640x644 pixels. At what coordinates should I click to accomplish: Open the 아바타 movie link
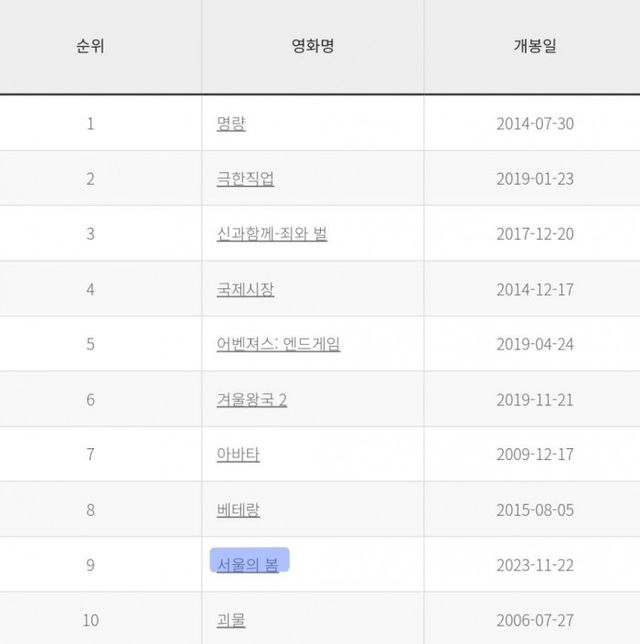pos(238,454)
